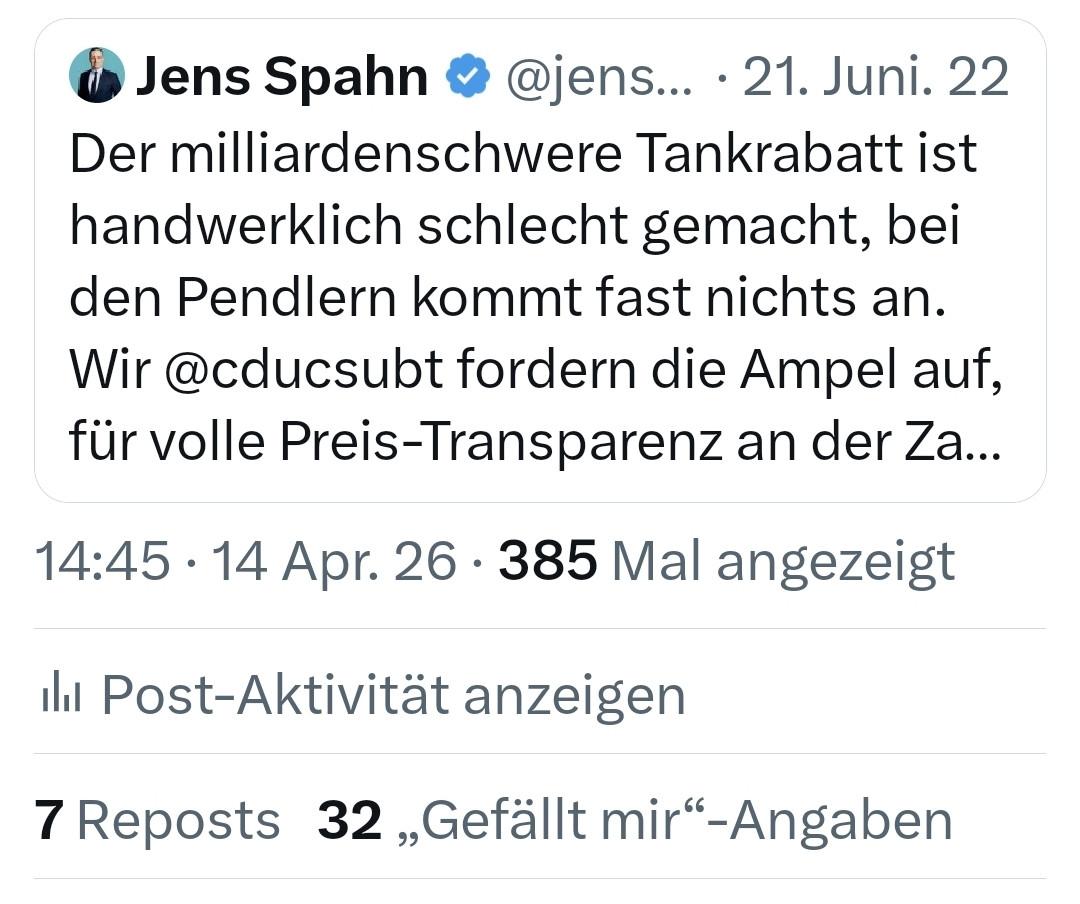1080x904 pixels.
Task: Click the 14:45 post timestamp
Action: point(102,561)
